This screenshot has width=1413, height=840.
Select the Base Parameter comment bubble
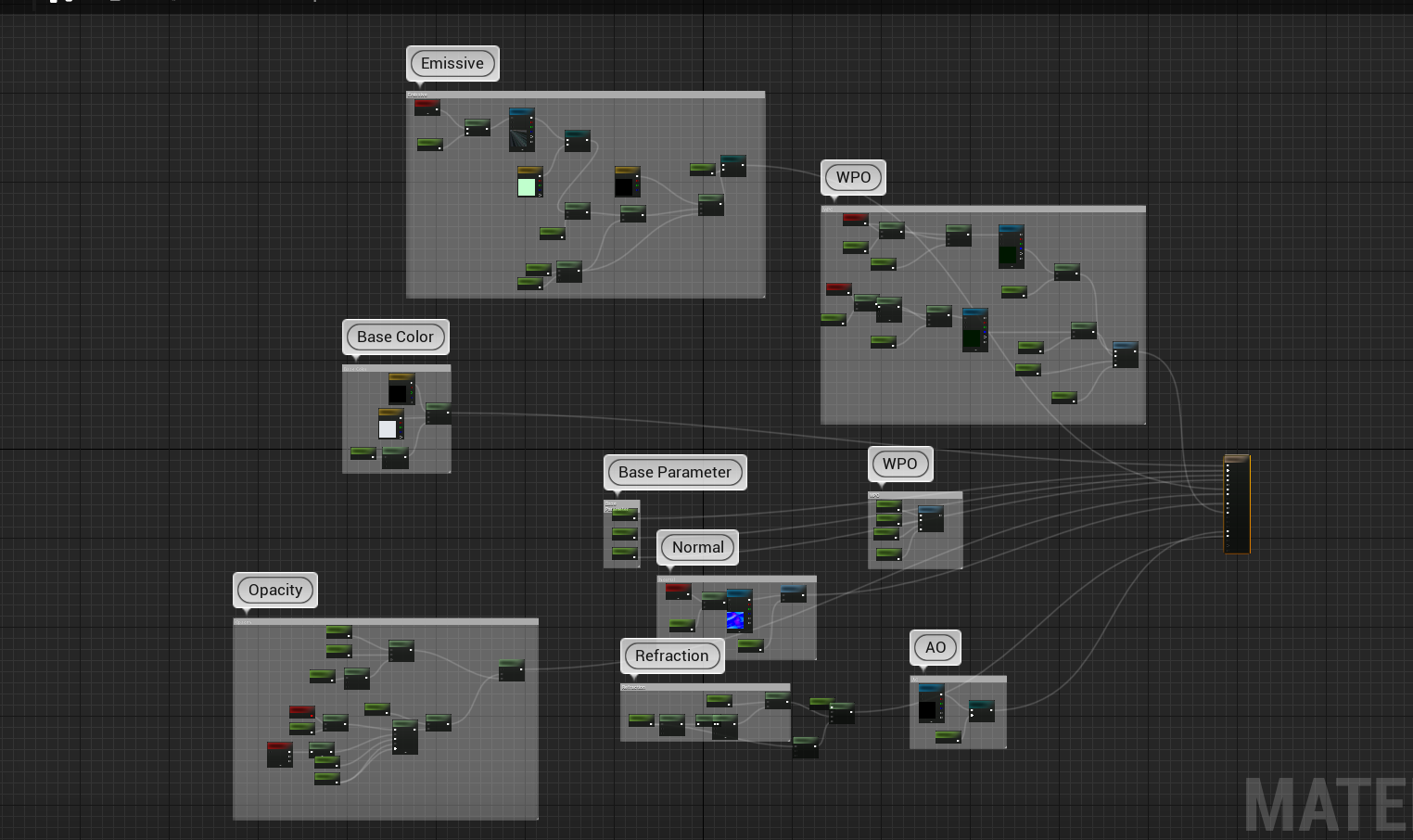click(675, 472)
